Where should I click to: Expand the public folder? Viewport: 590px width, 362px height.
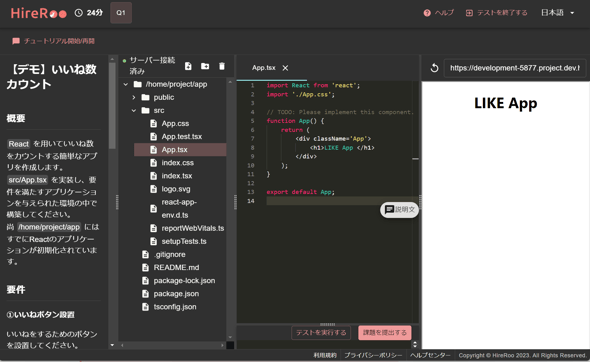(x=134, y=97)
